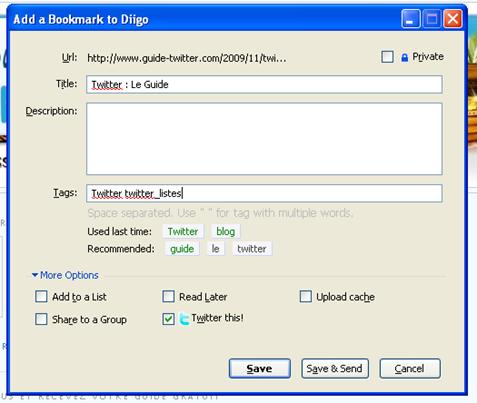This screenshot has width=477, height=403.
Task: Click the Save & Send button
Action: click(x=335, y=368)
